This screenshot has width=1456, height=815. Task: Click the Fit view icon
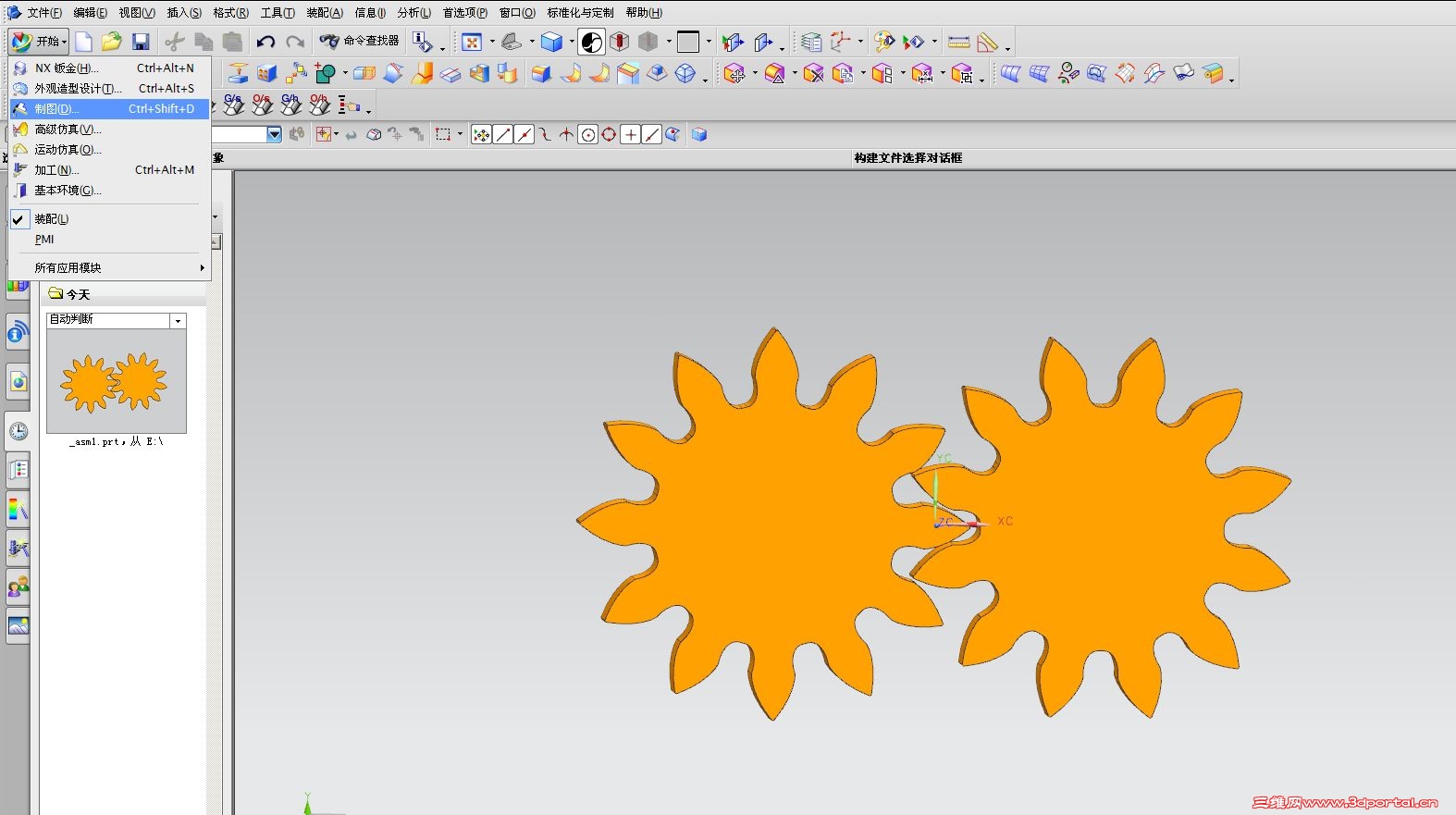[x=472, y=42]
